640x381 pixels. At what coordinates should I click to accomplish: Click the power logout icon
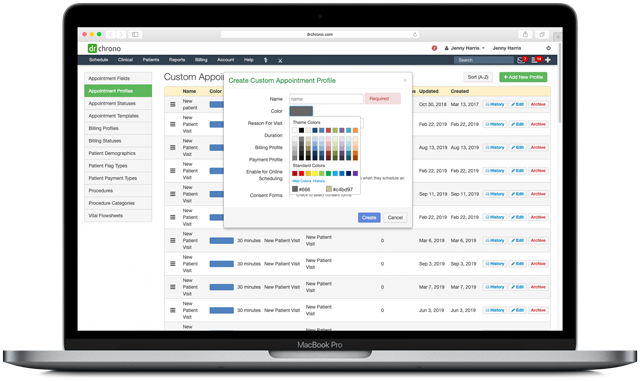[549, 48]
